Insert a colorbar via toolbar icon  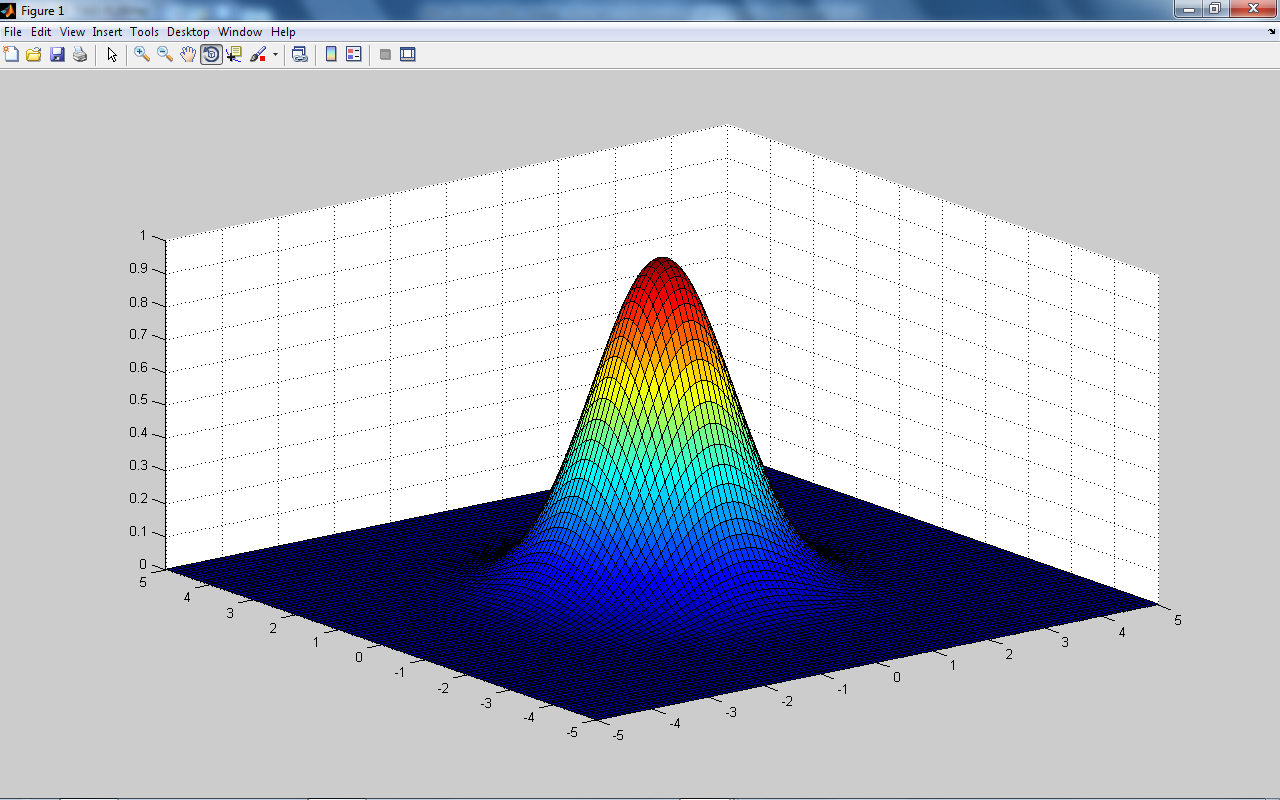point(331,54)
